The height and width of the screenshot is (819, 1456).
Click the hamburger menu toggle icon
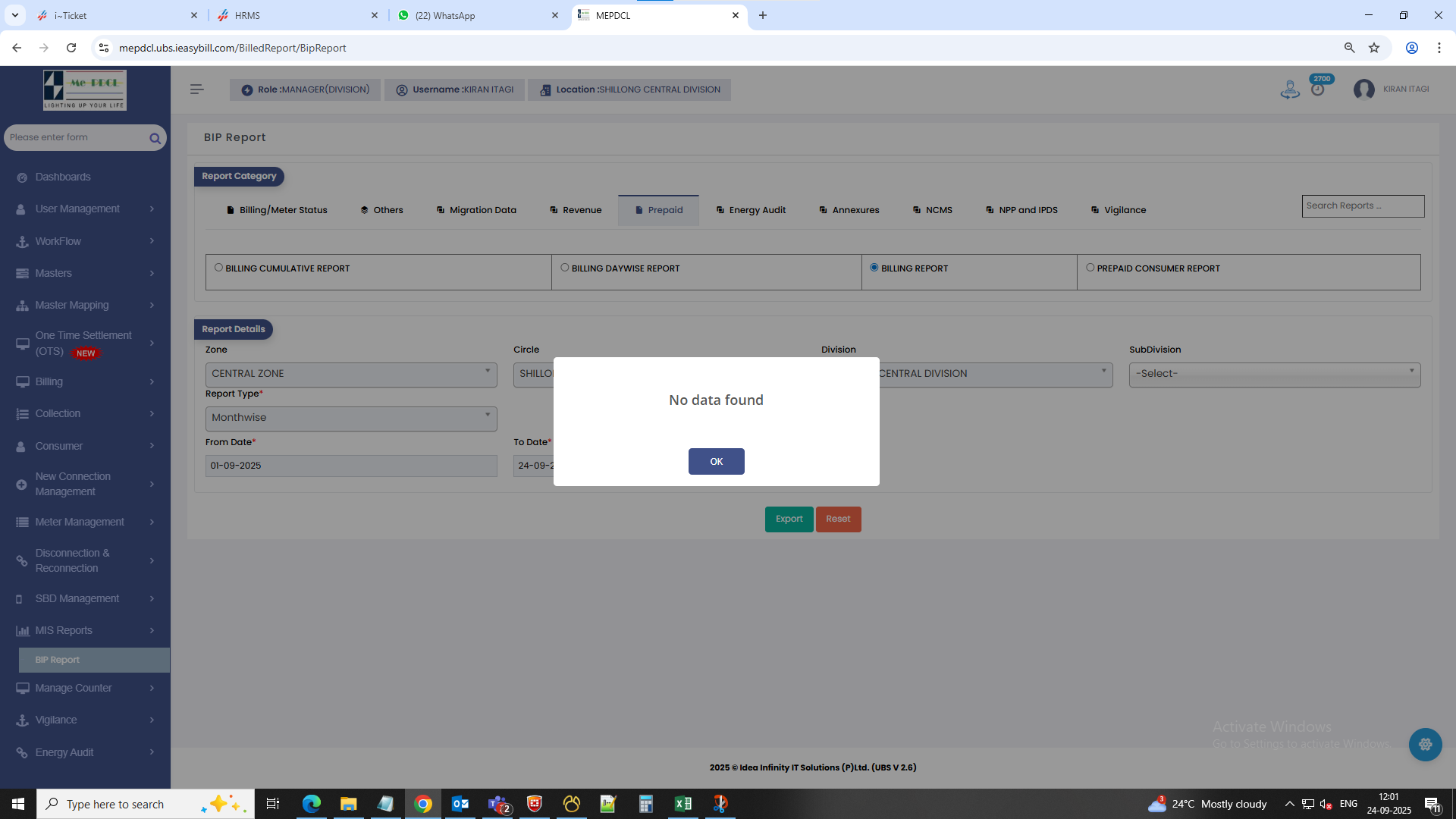[x=197, y=89]
